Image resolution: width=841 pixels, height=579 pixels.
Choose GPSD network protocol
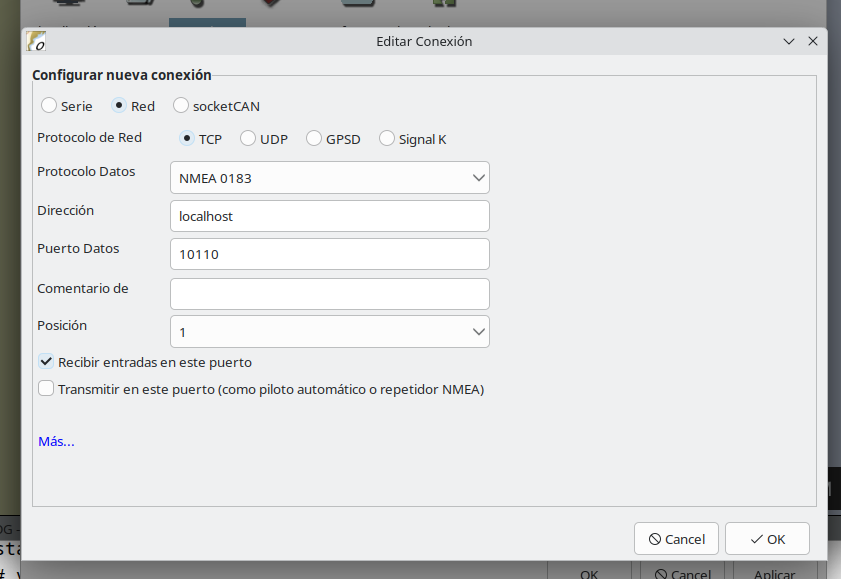tap(314, 139)
